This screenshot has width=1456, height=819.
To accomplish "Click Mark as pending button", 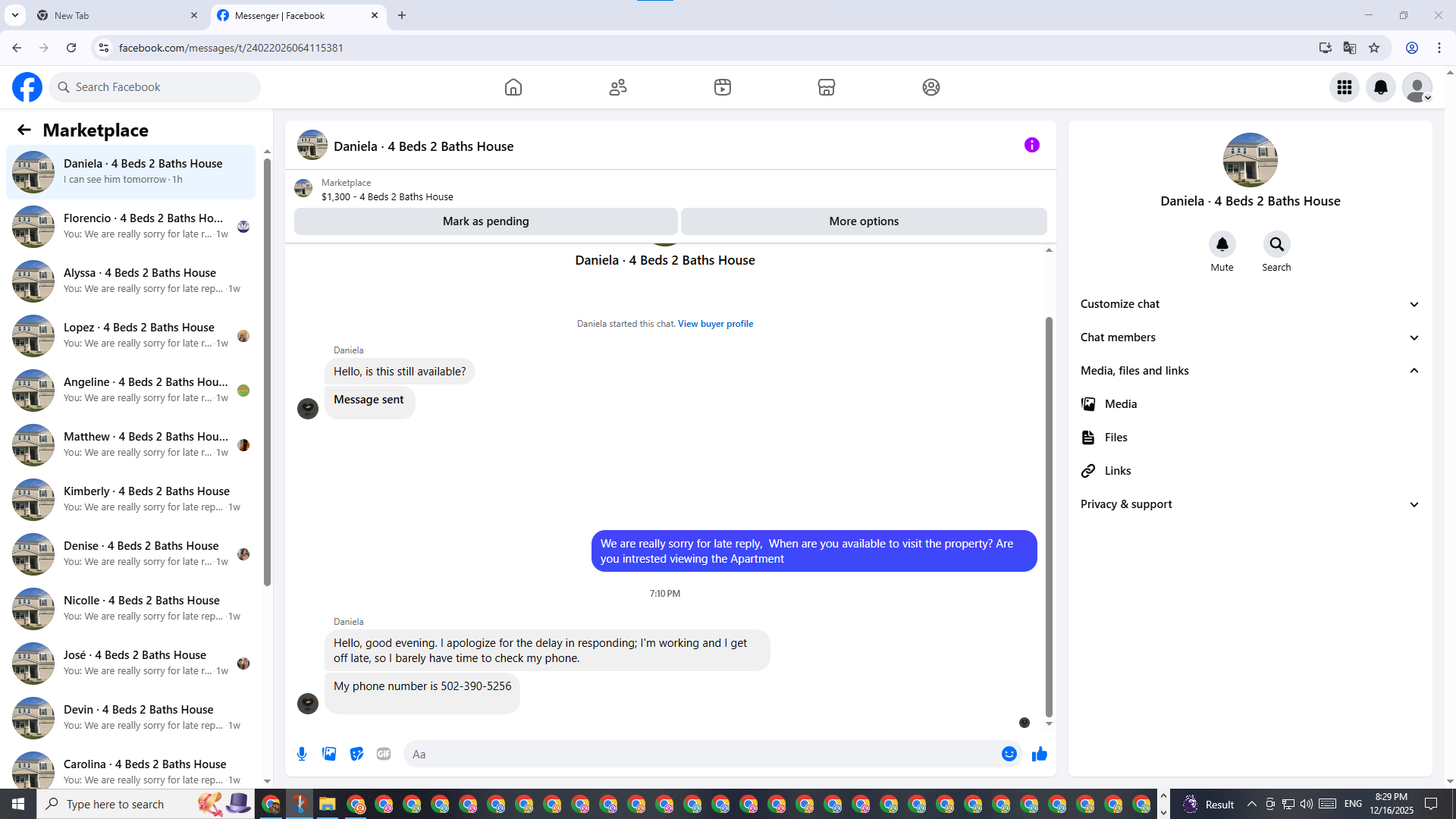I will coord(486,221).
